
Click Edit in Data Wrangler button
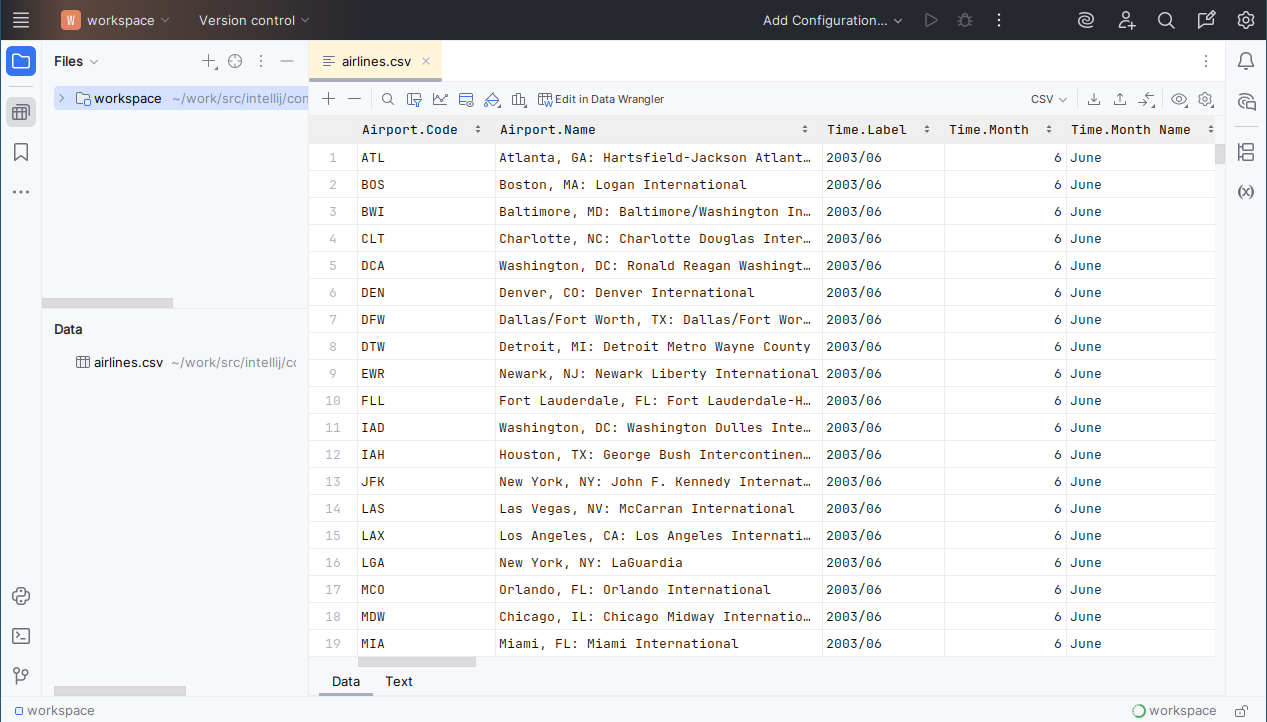point(601,99)
